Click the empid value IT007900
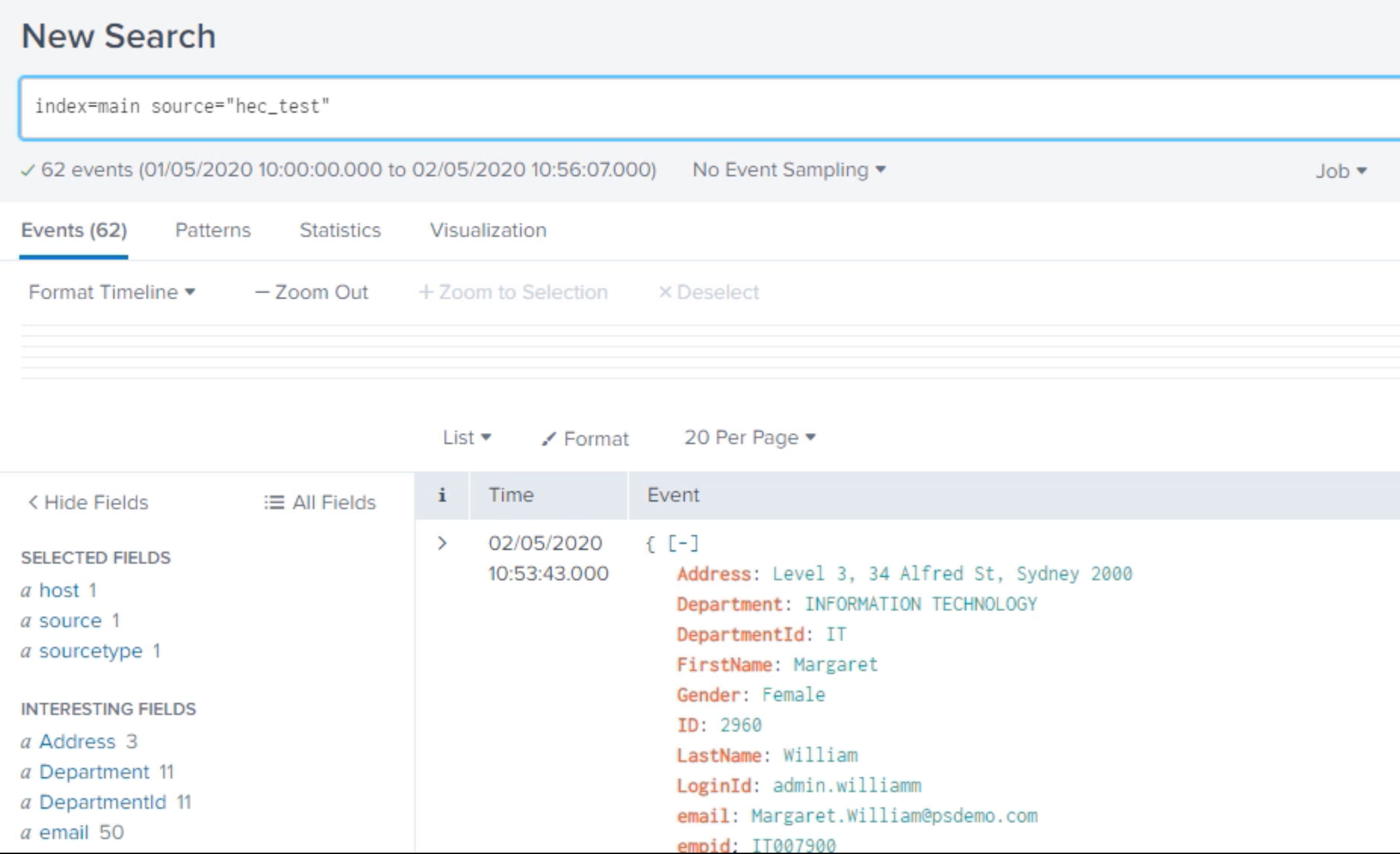Screen dimensions: 1400x854 (793, 845)
